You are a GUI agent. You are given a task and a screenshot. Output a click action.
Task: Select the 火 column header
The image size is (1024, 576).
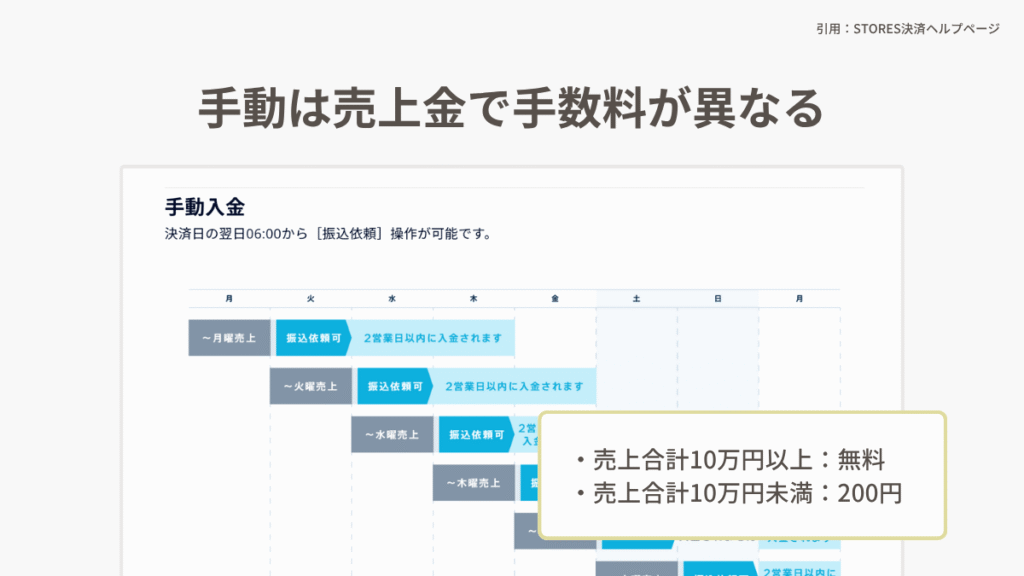(x=311, y=299)
